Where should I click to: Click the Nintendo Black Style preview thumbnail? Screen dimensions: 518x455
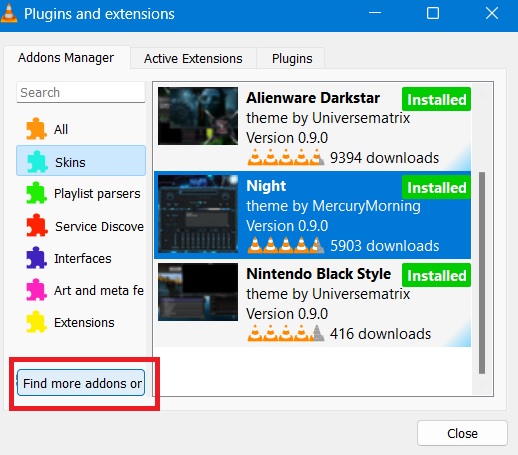point(198,292)
